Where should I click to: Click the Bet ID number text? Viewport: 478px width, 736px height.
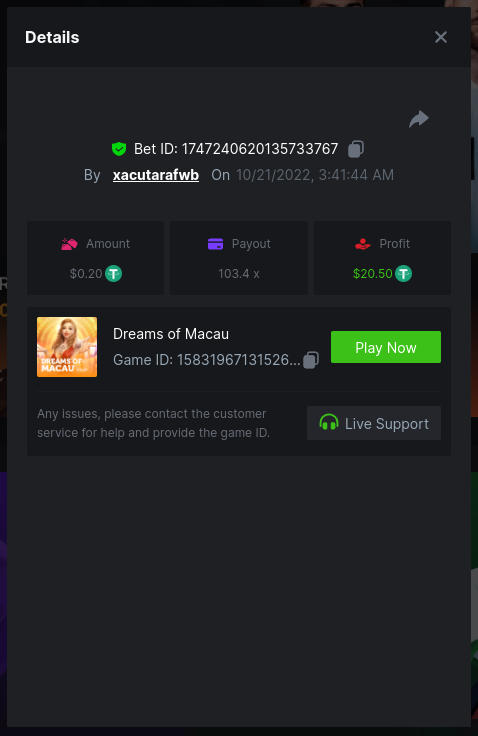(260, 149)
